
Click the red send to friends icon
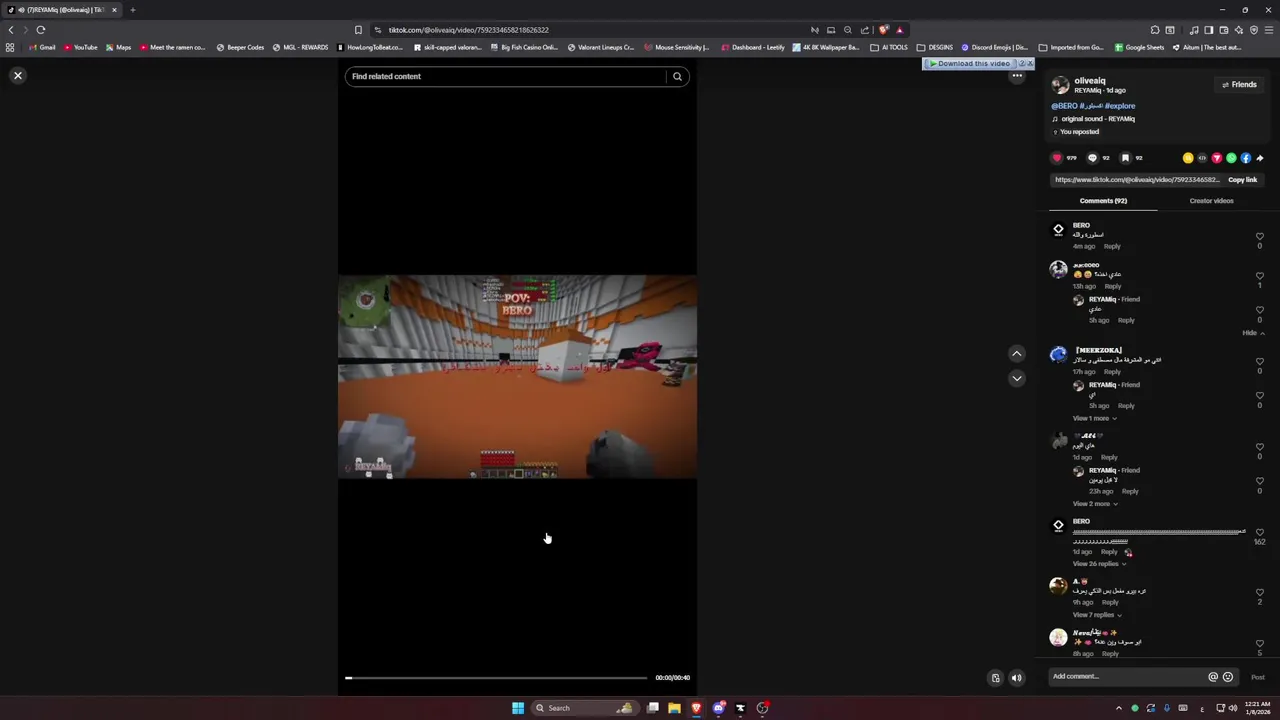[x=1217, y=158]
